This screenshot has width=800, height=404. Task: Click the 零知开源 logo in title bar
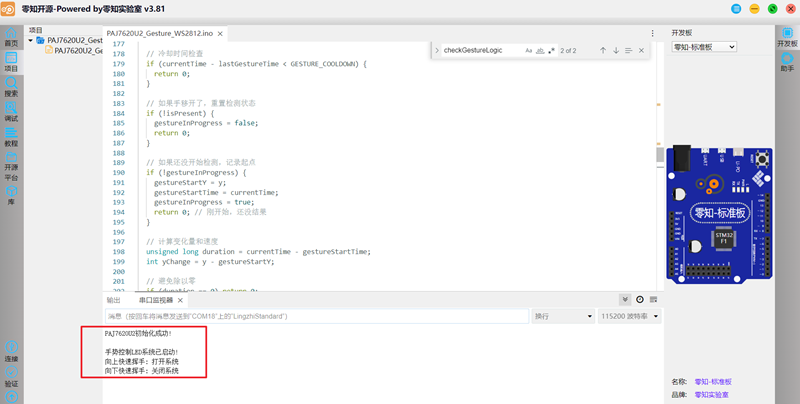point(8,9)
